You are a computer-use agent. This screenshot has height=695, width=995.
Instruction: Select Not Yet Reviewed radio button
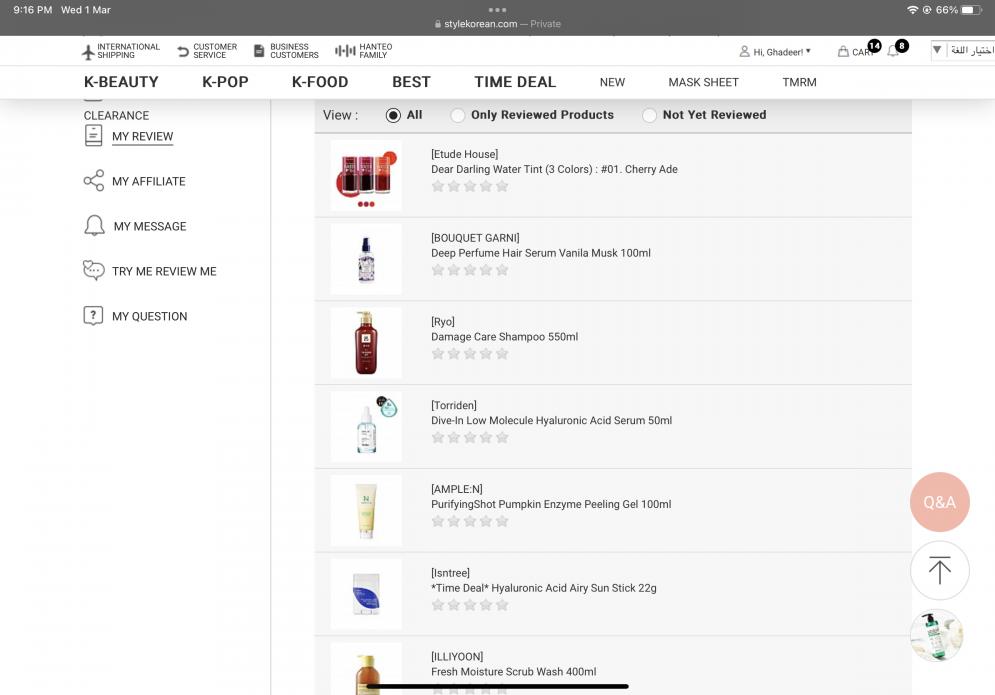point(649,115)
